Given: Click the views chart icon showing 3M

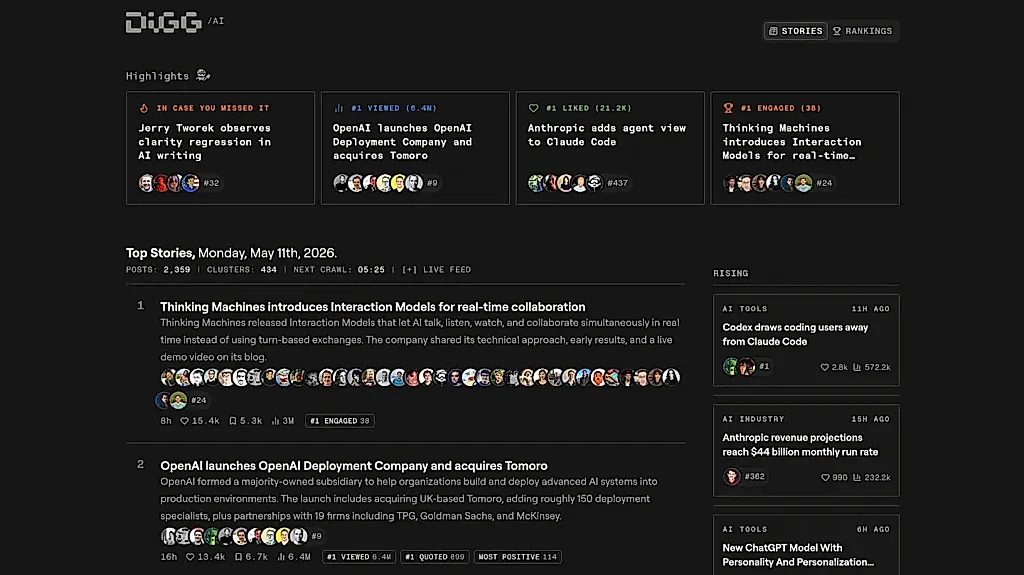Looking at the screenshot, I should [275, 421].
